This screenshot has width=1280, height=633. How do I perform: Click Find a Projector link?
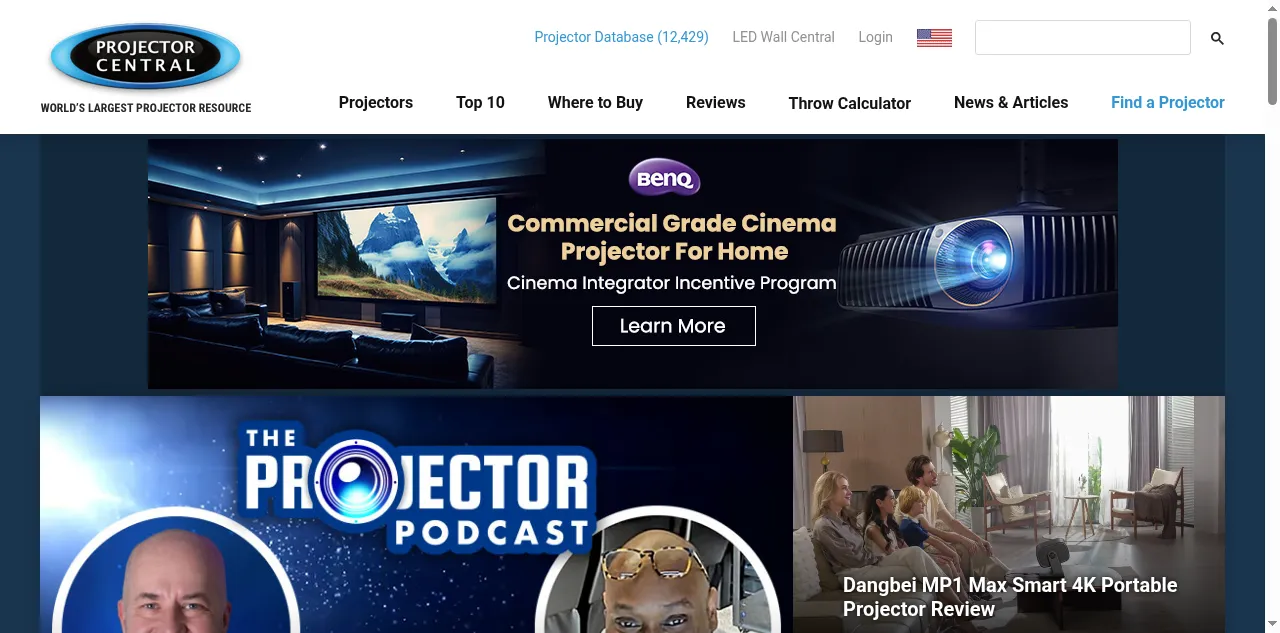pos(1168,102)
